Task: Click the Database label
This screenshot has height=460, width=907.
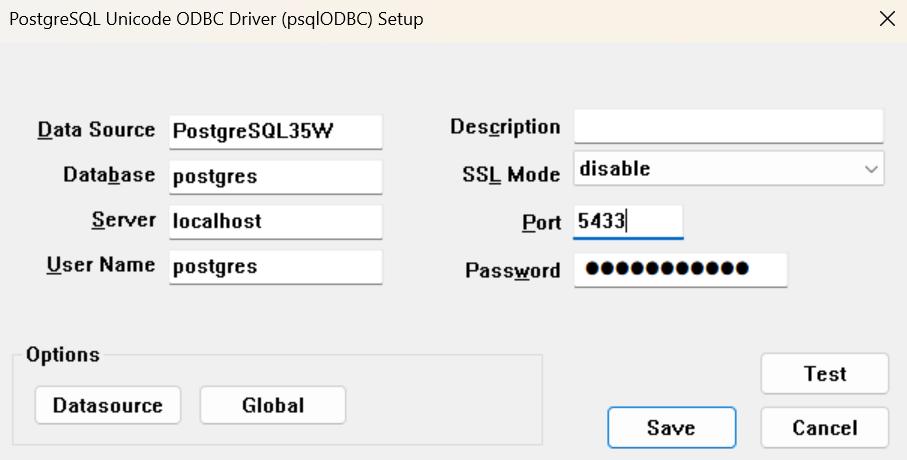Action: [109, 174]
